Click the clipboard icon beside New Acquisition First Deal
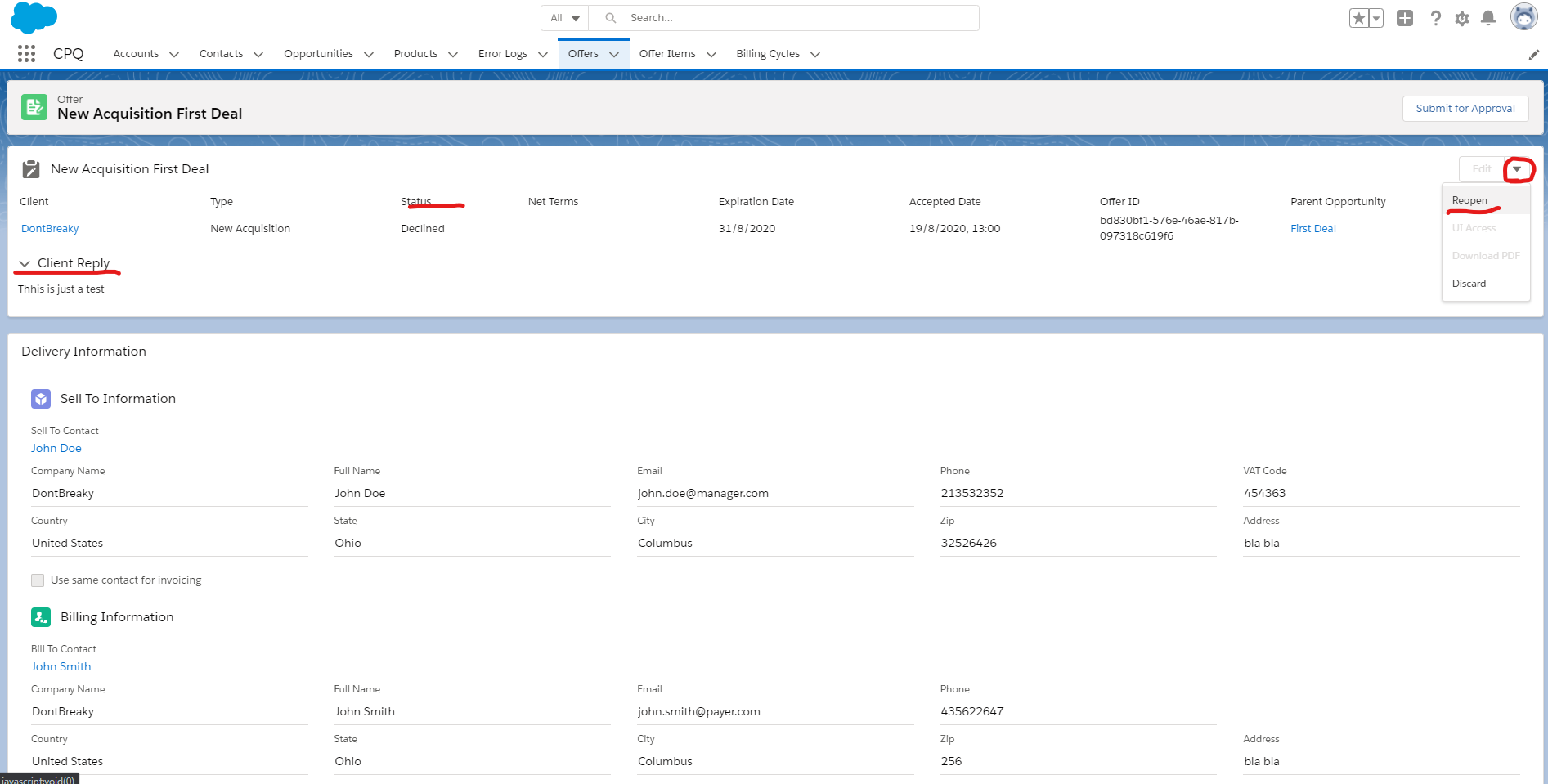This screenshot has height=784, width=1548. coord(31,169)
